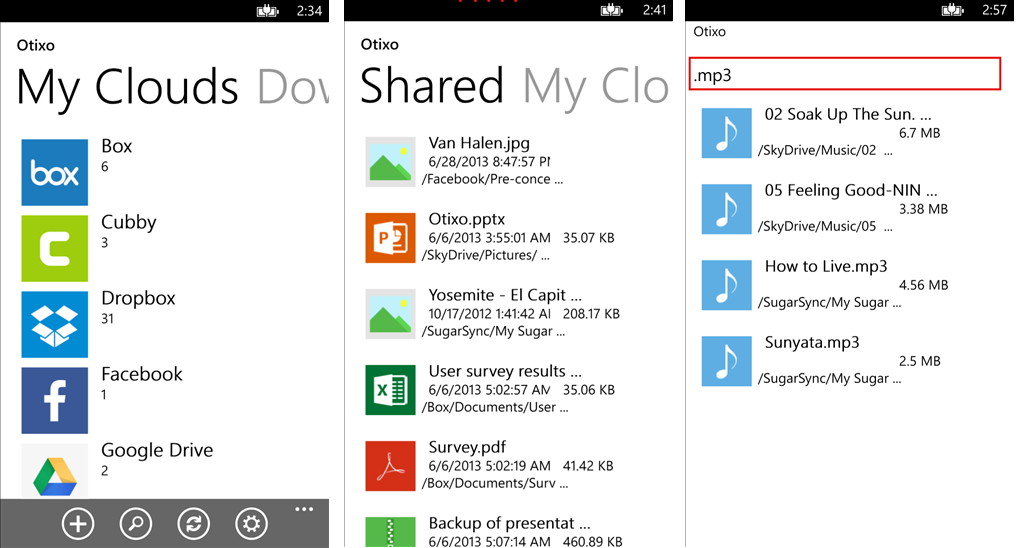Image resolution: width=1017 pixels, height=548 pixels.
Task: Click the /Facebook/Pre-conce path text
Action: pos(492,179)
